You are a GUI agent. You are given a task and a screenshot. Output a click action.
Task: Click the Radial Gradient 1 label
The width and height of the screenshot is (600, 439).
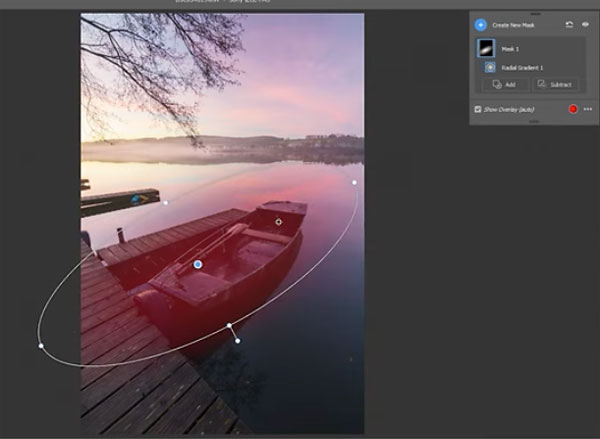click(x=522, y=68)
